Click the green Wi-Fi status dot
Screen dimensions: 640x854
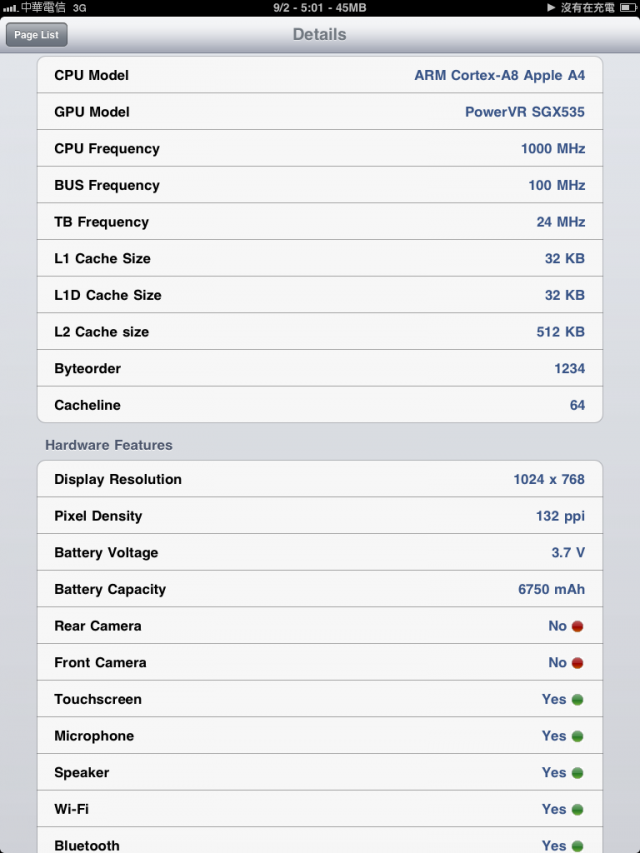tap(577, 810)
